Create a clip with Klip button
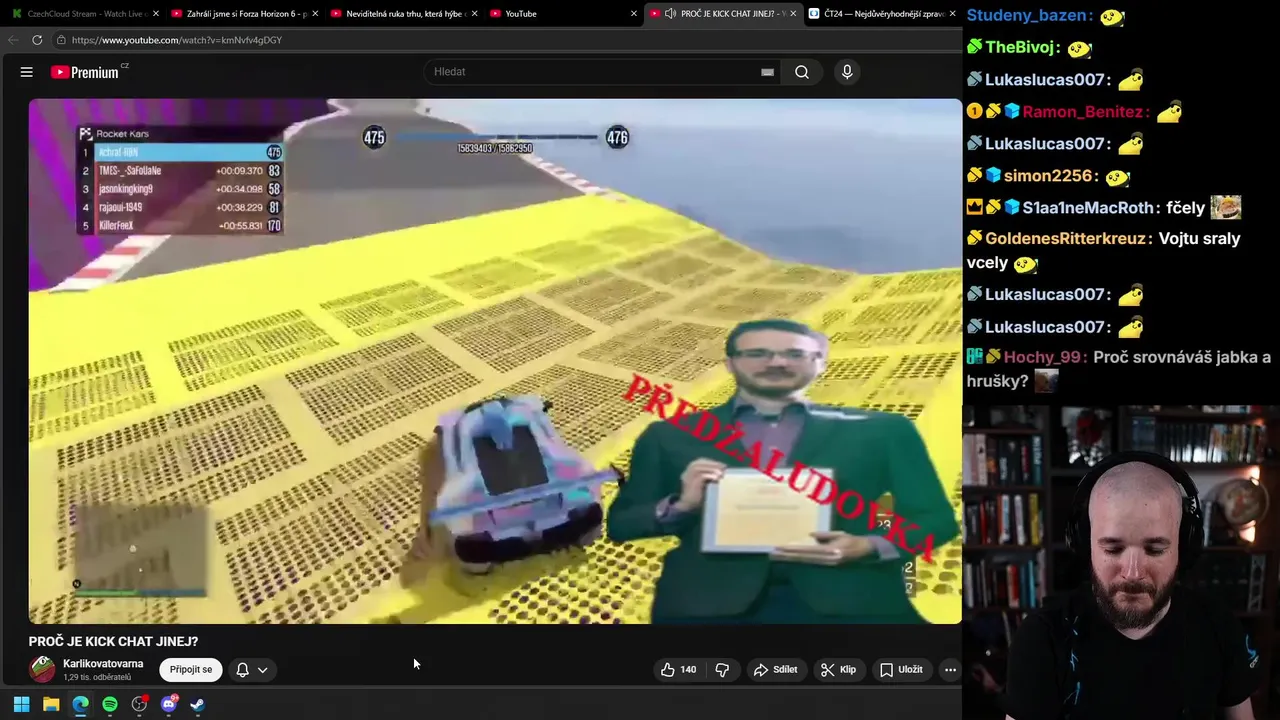1280x720 pixels. [x=838, y=670]
